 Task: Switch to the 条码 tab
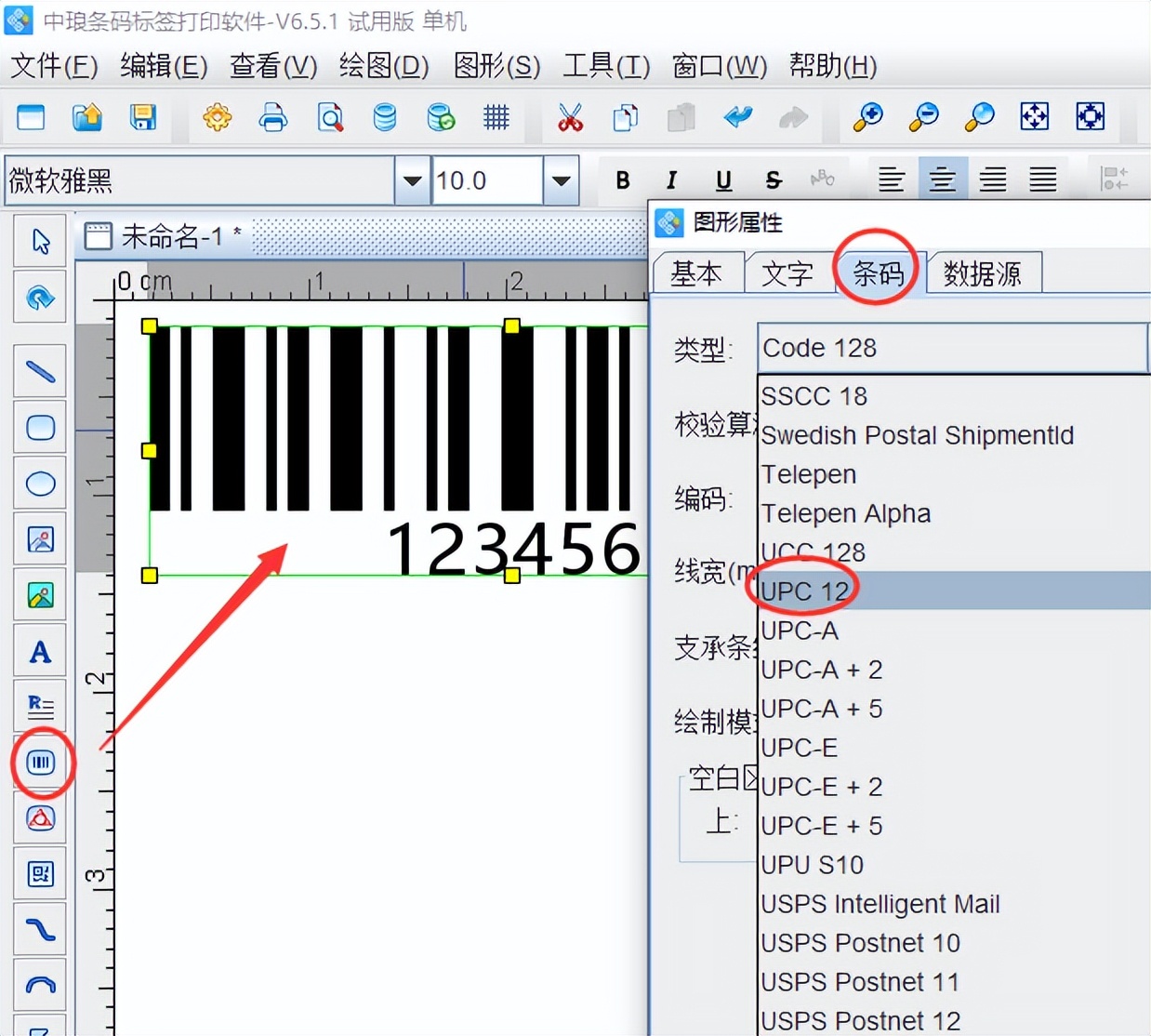(x=879, y=273)
